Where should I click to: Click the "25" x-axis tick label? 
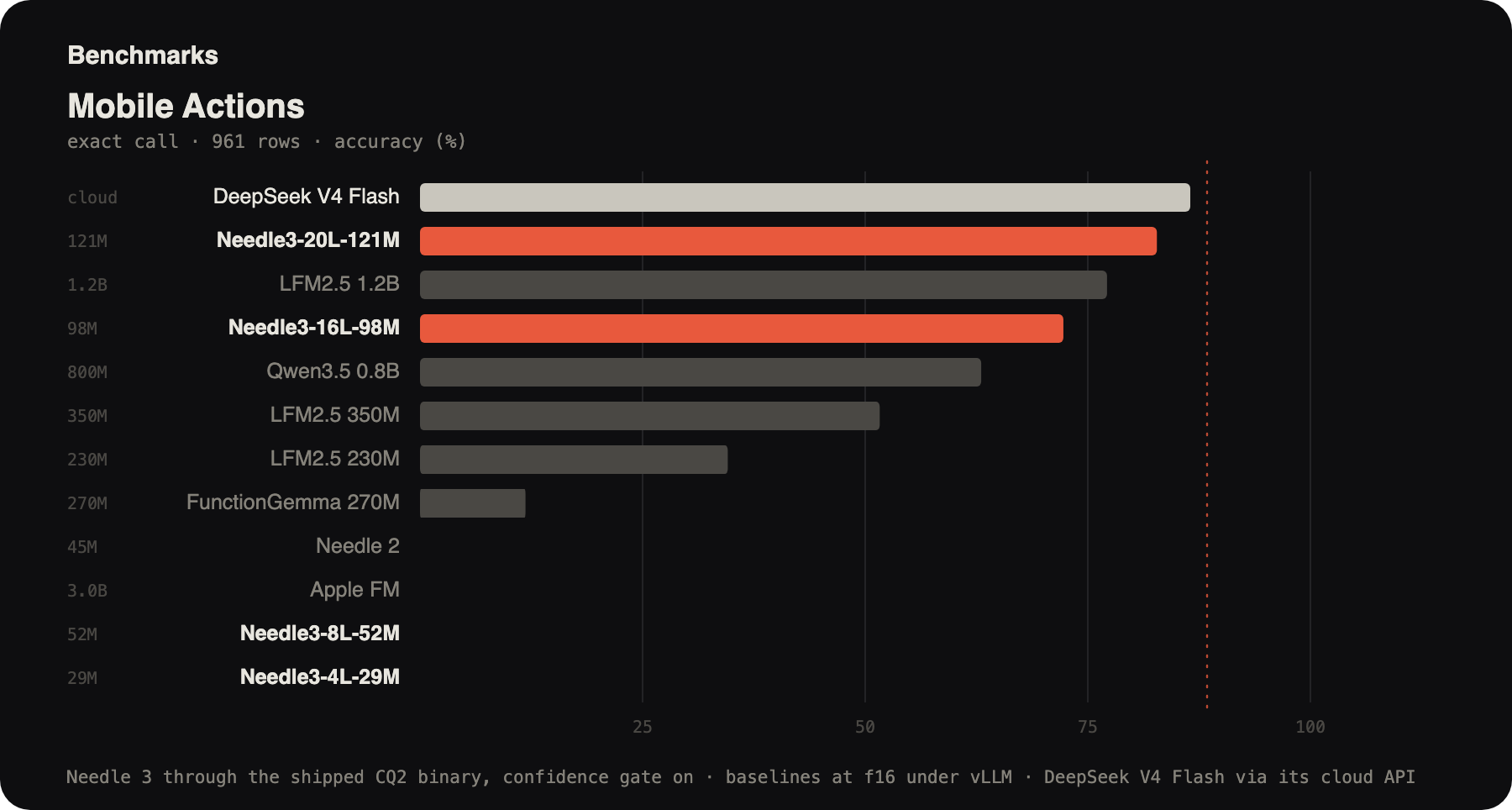643,727
